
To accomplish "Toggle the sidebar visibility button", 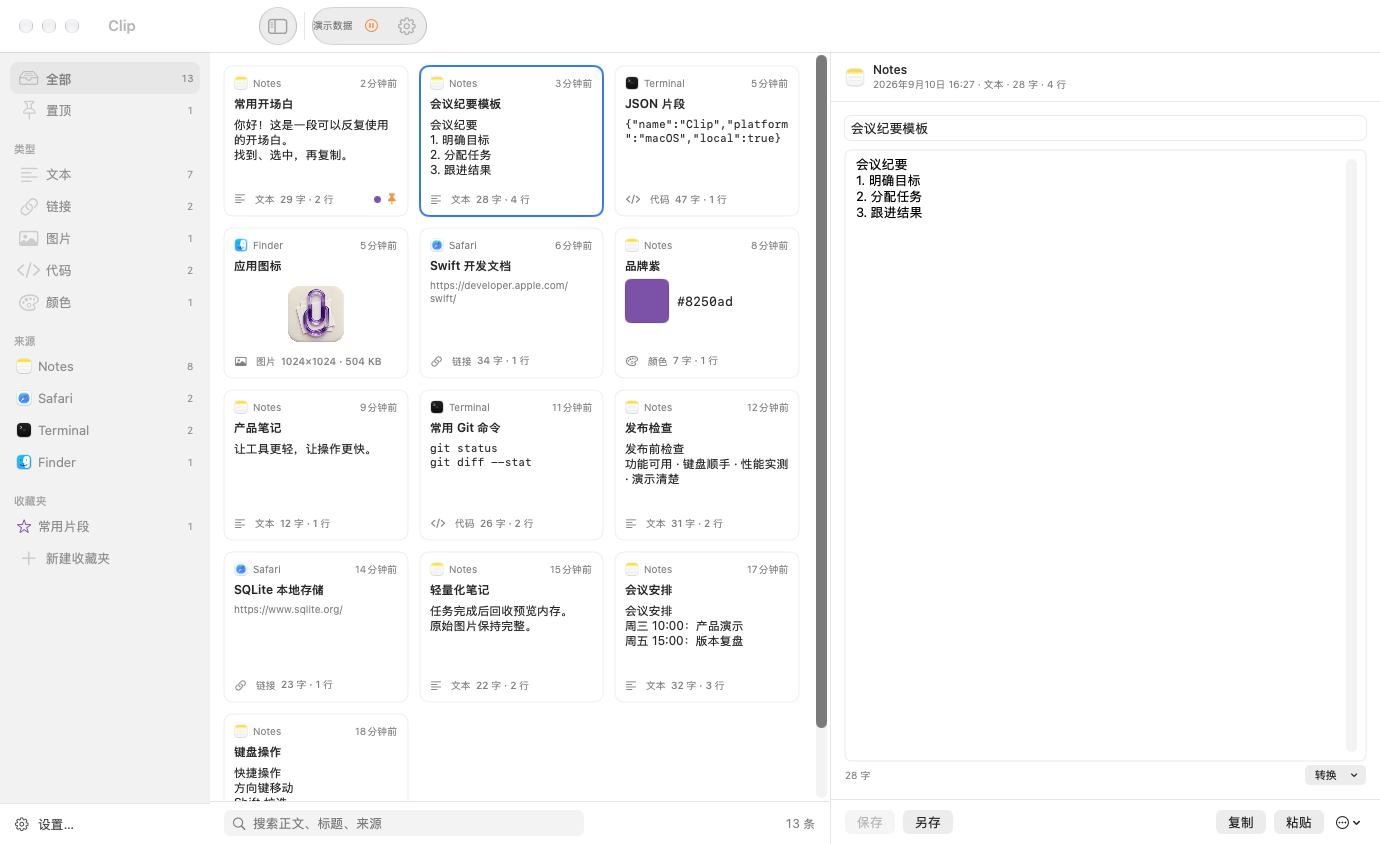I will (x=278, y=26).
